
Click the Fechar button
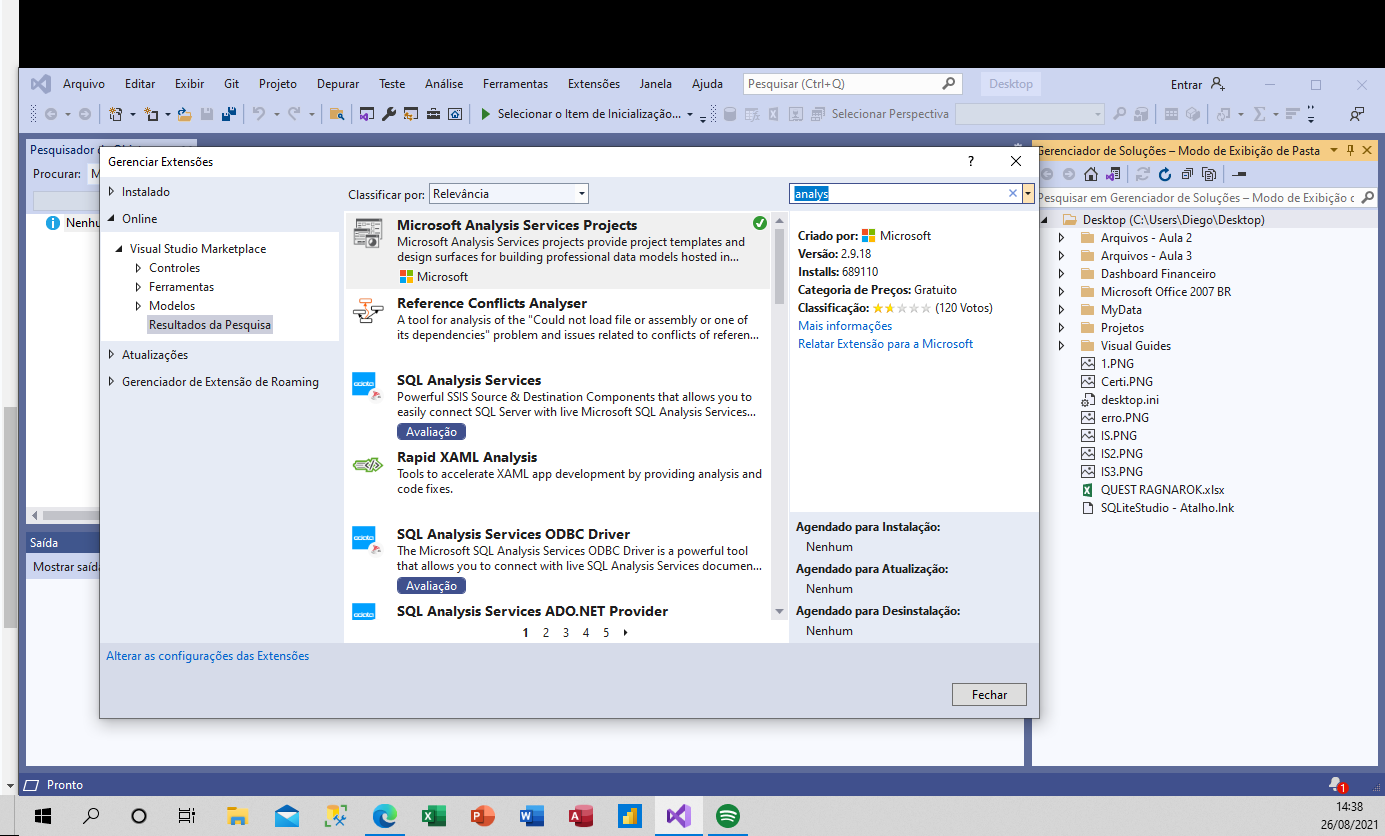click(989, 695)
